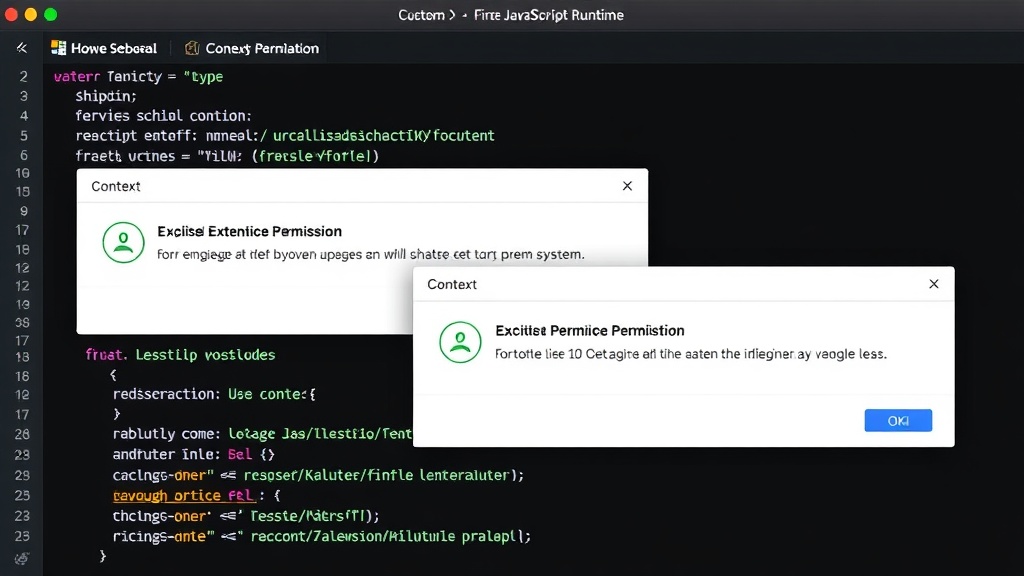Click line starting "reactipt entoff"

click(x=285, y=135)
